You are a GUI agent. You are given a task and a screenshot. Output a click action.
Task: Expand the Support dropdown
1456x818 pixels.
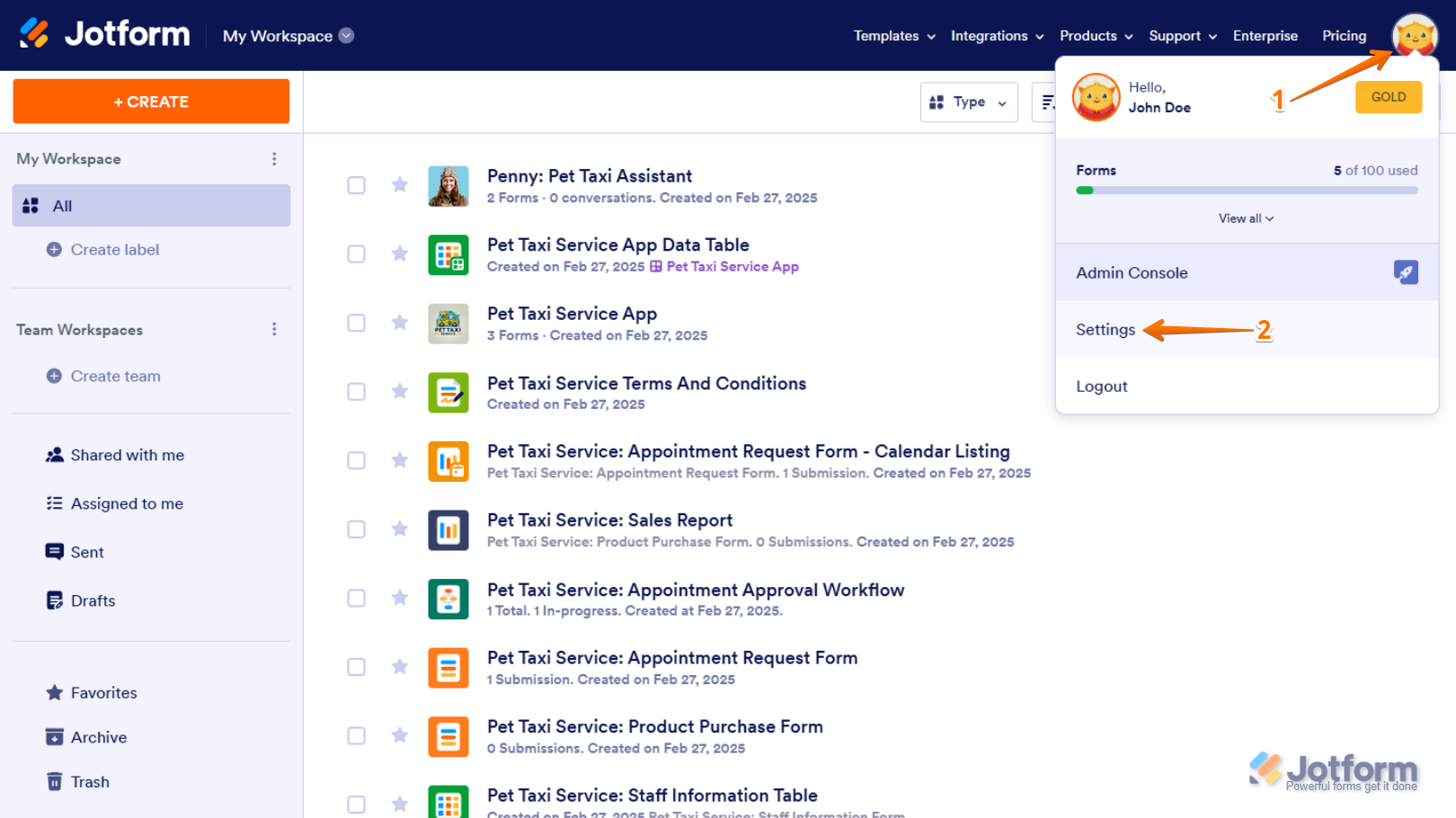tap(1183, 36)
